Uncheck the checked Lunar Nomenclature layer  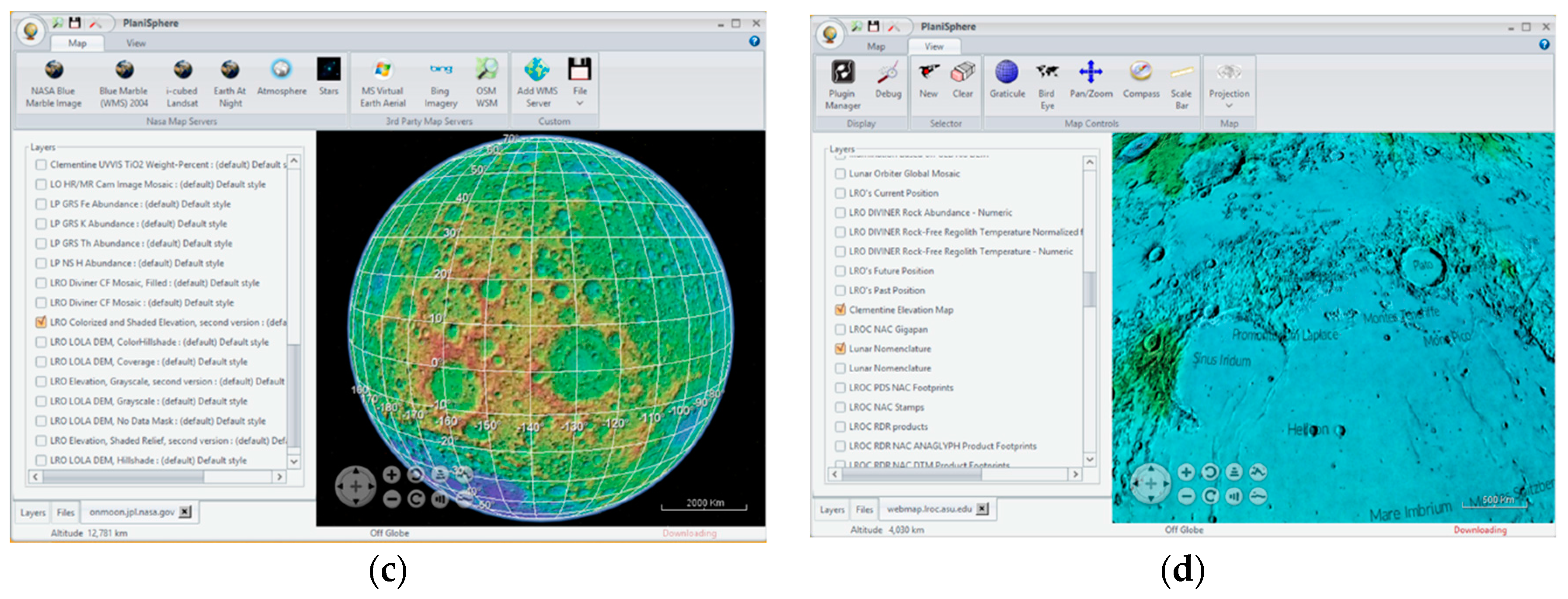pos(840,349)
